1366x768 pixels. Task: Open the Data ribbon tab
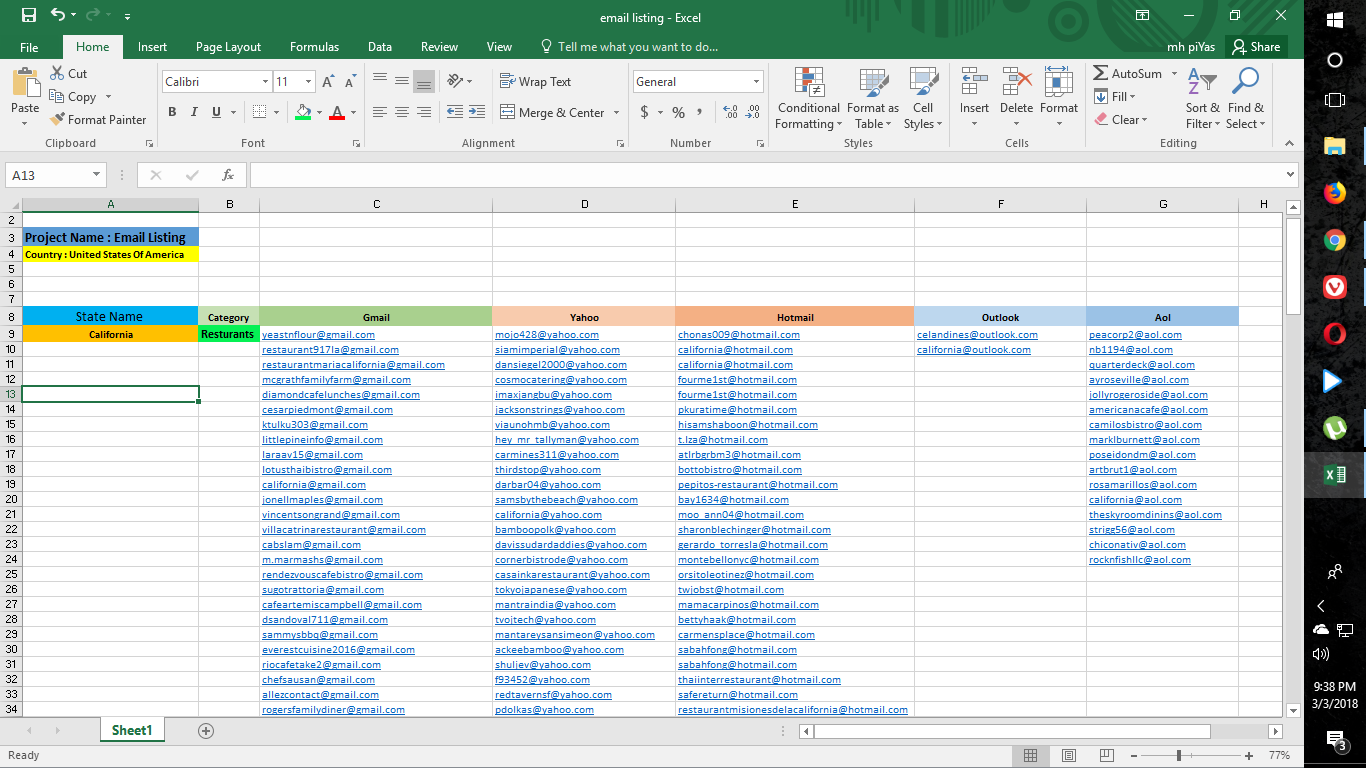[380, 46]
